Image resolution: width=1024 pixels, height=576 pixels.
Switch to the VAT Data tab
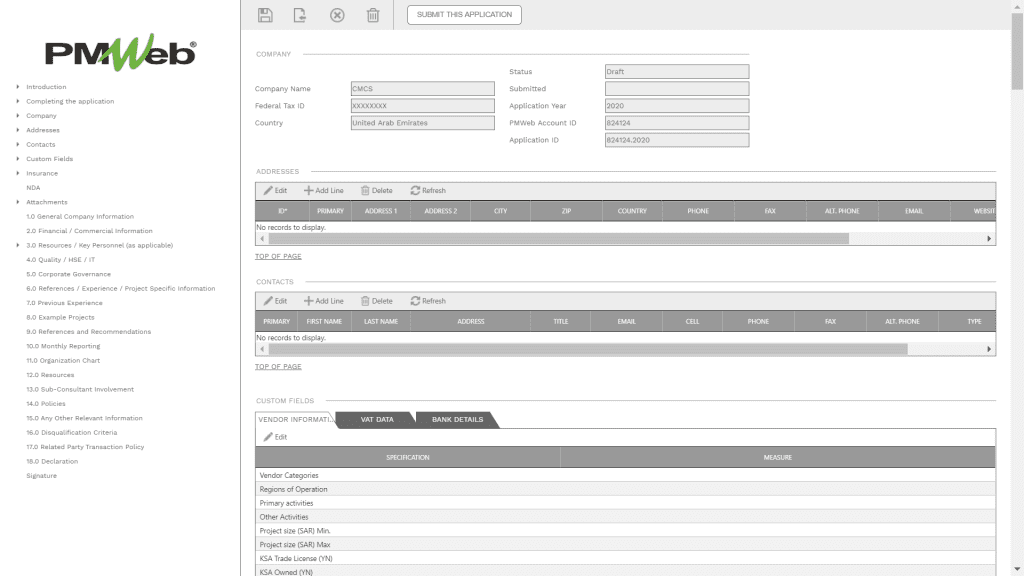pos(377,419)
